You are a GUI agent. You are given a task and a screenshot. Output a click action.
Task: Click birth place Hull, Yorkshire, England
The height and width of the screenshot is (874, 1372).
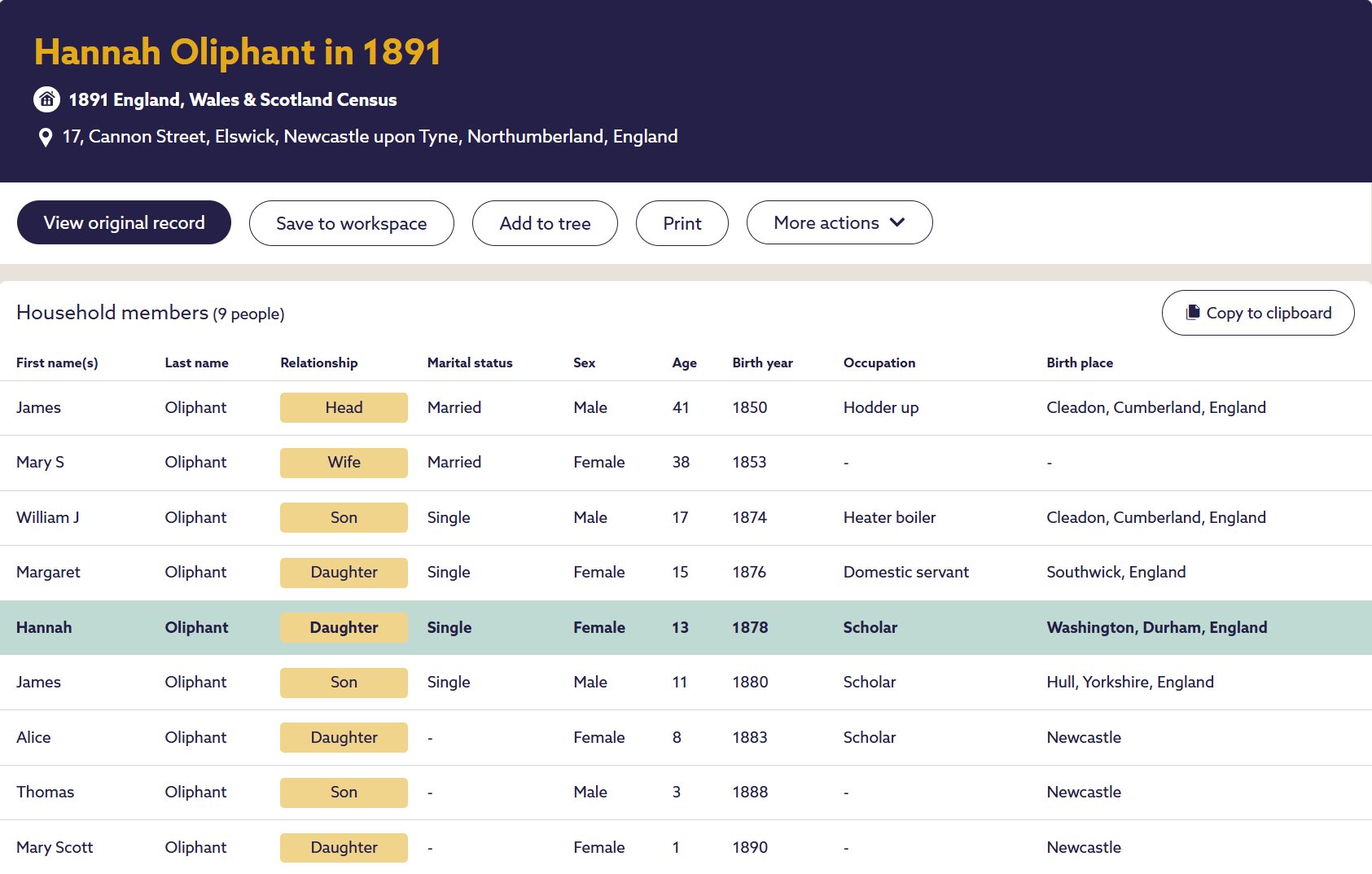point(1130,682)
